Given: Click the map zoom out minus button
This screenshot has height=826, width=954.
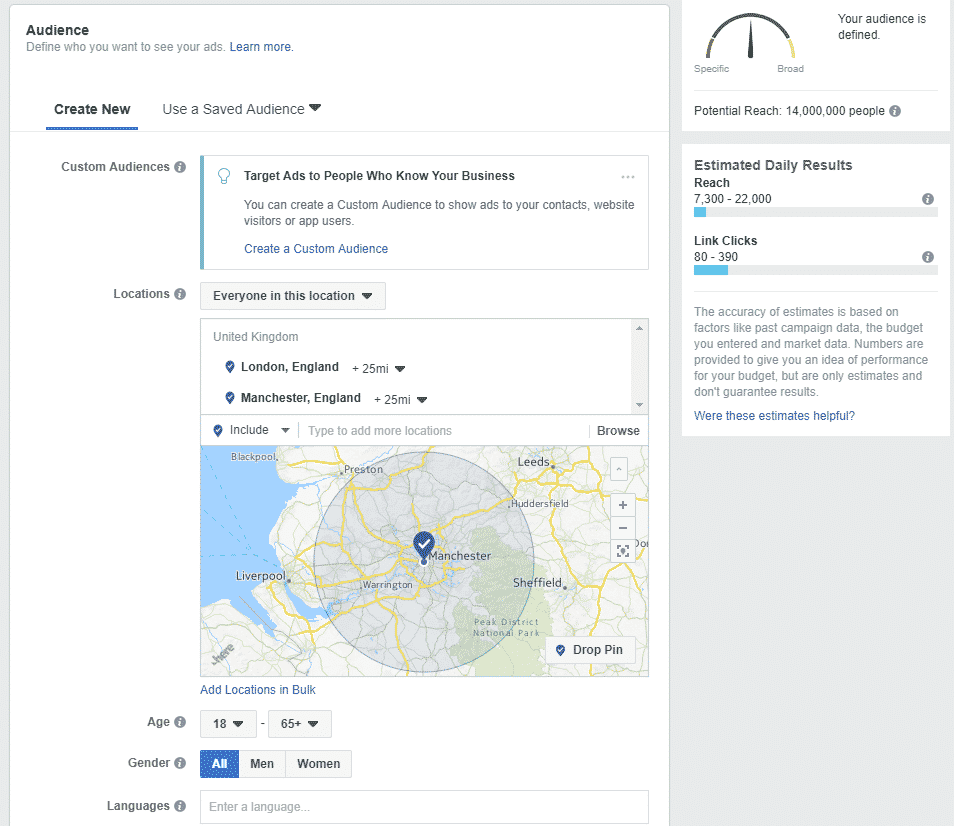Looking at the screenshot, I should 622,528.
